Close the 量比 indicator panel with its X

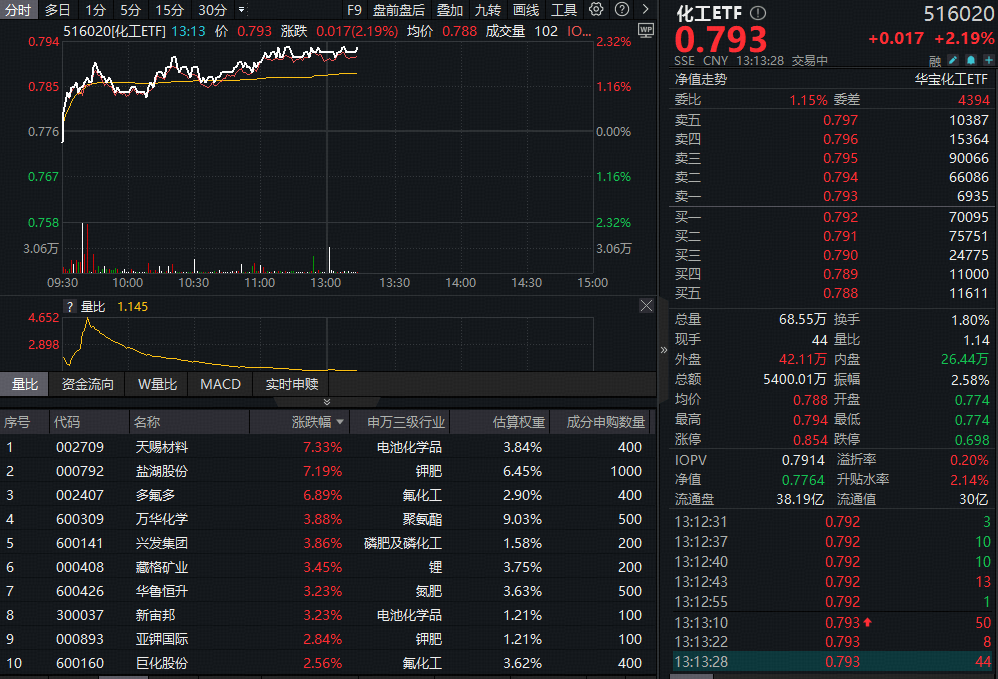(646, 305)
